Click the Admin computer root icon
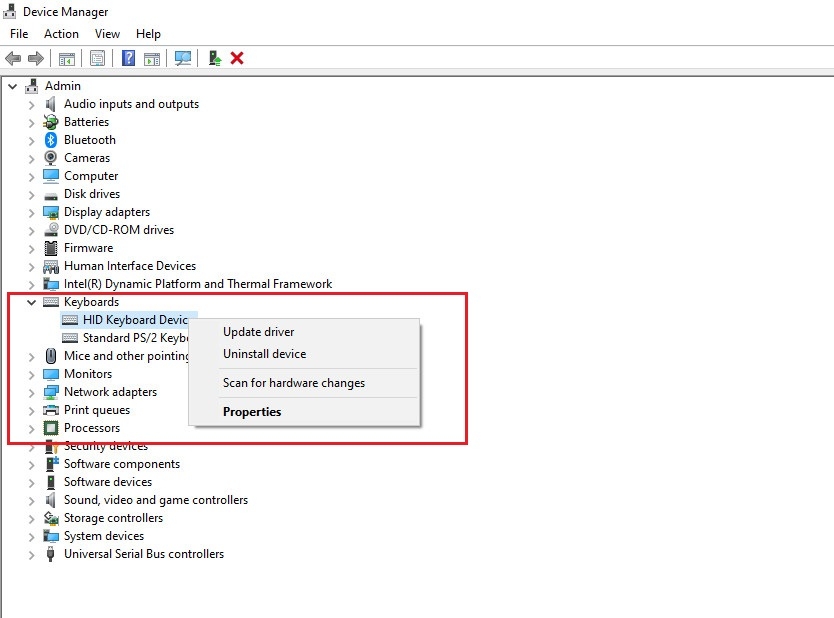Viewport: 834px width, 618px height. 31,86
